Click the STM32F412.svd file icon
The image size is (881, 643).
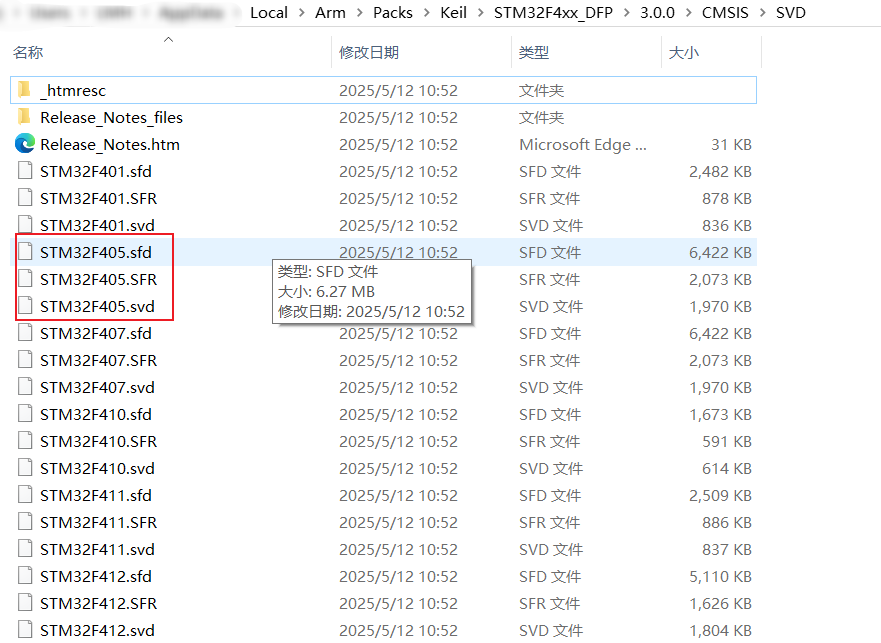pos(25,630)
